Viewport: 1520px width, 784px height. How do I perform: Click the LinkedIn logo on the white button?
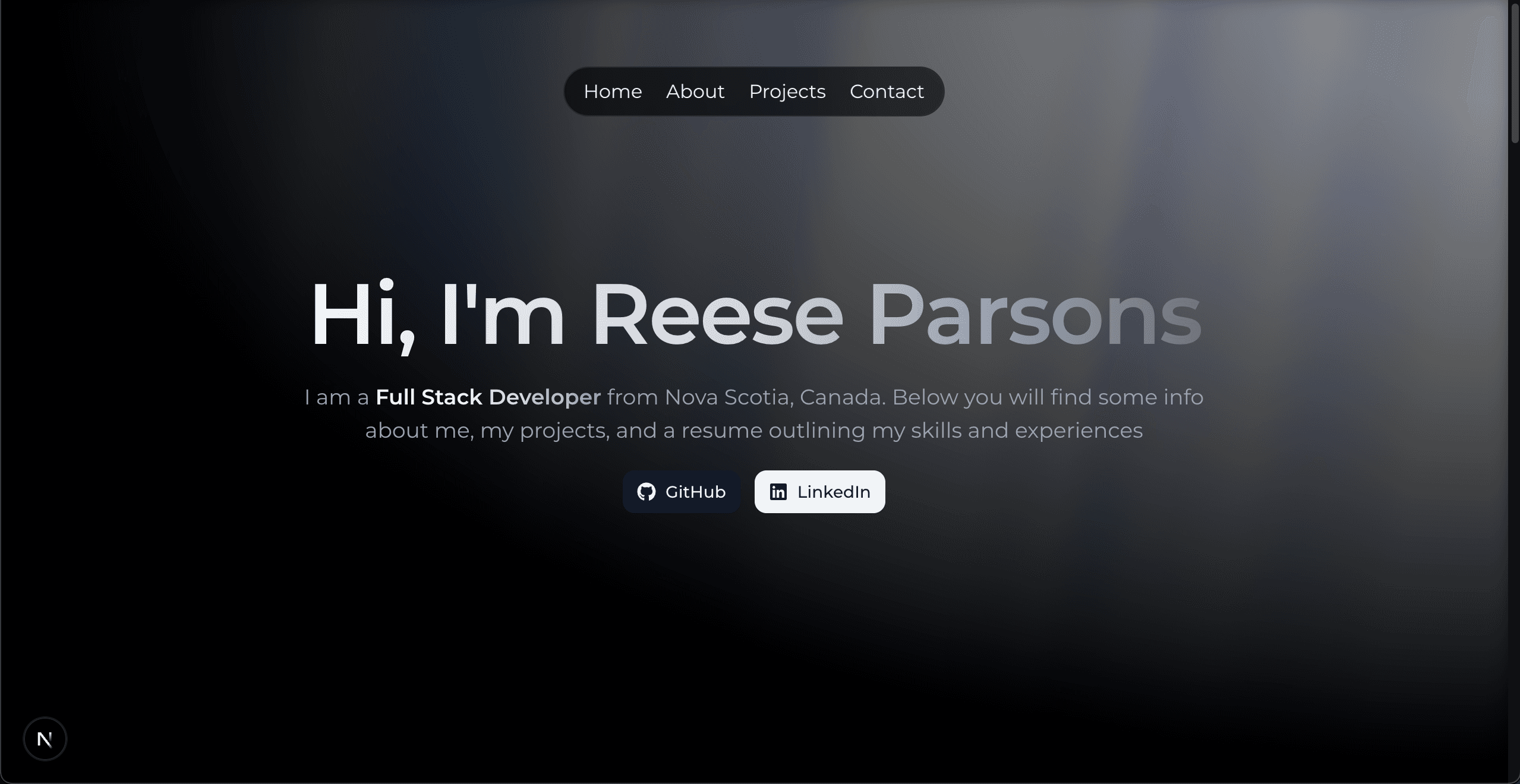coord(778,492)
